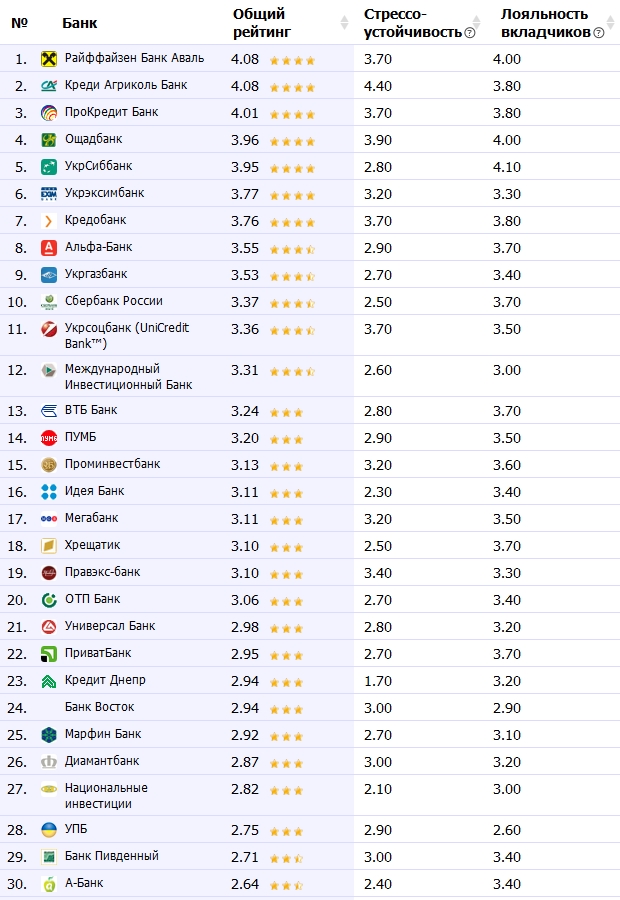The width and height of the screenshot is (620, 900).
Task: Click the Oschadbank logo icon
Action: pos(49,139)
